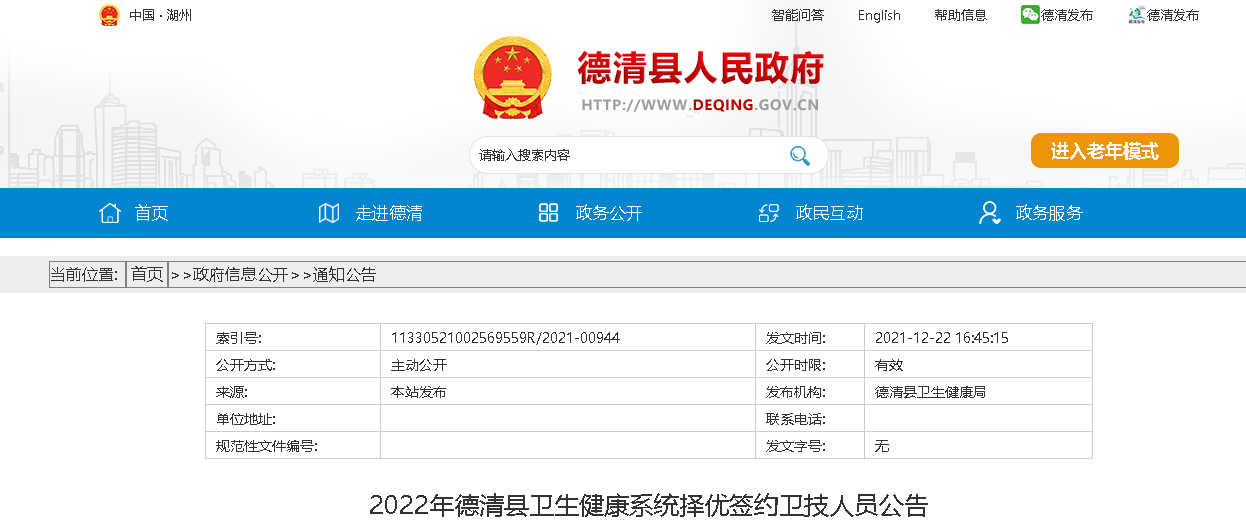This screenshot has width=1246, height=532.
Task: Click the 中国·湖州 link
Action: point(161,15)
